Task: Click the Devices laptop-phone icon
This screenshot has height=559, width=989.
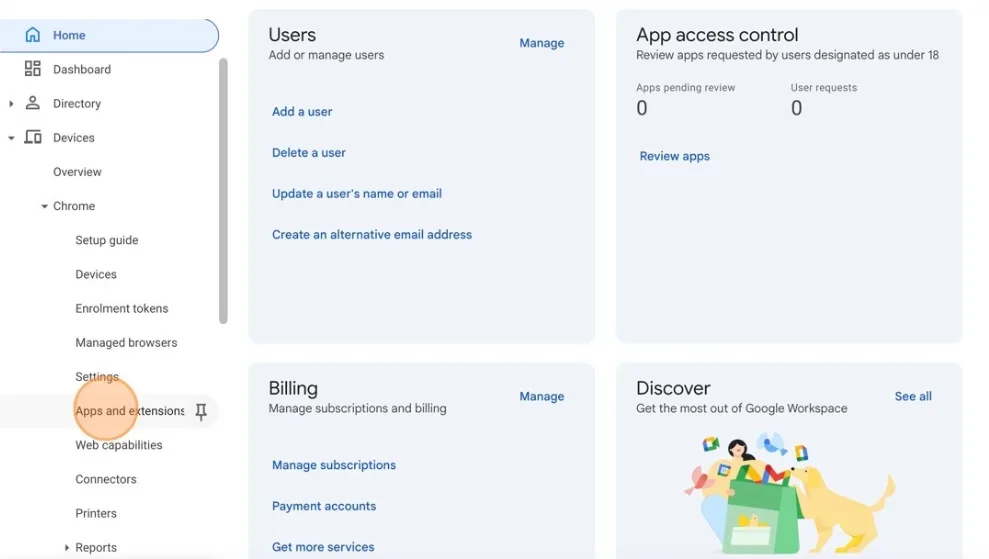Action: [x=33, y=137]
